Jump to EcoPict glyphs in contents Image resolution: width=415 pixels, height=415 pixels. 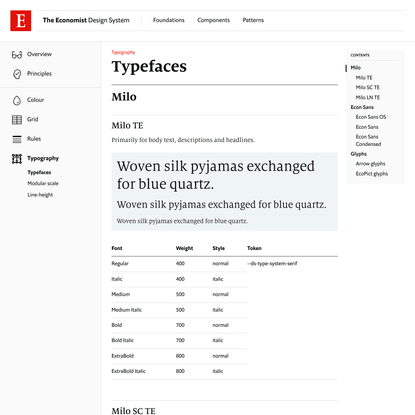coord(372,174)
